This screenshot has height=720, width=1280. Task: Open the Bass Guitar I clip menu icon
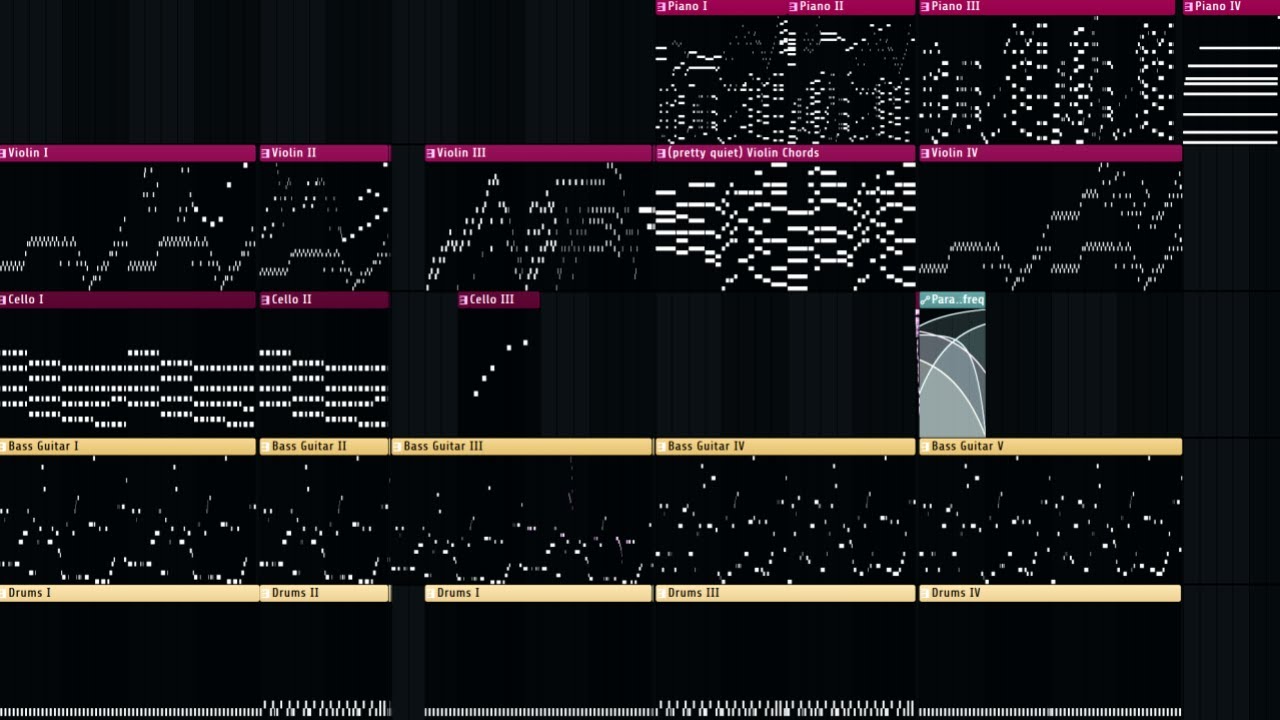click(x=3, y=446)
